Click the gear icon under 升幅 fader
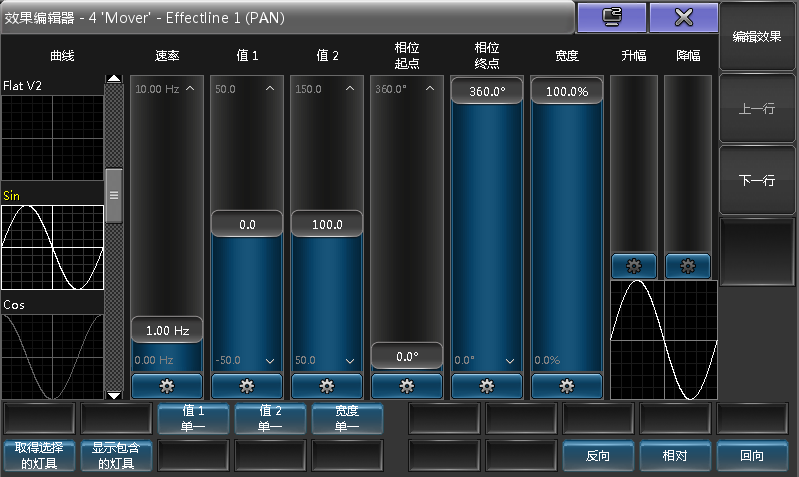Screen dimensions: 799x477 tap(634, 266)
